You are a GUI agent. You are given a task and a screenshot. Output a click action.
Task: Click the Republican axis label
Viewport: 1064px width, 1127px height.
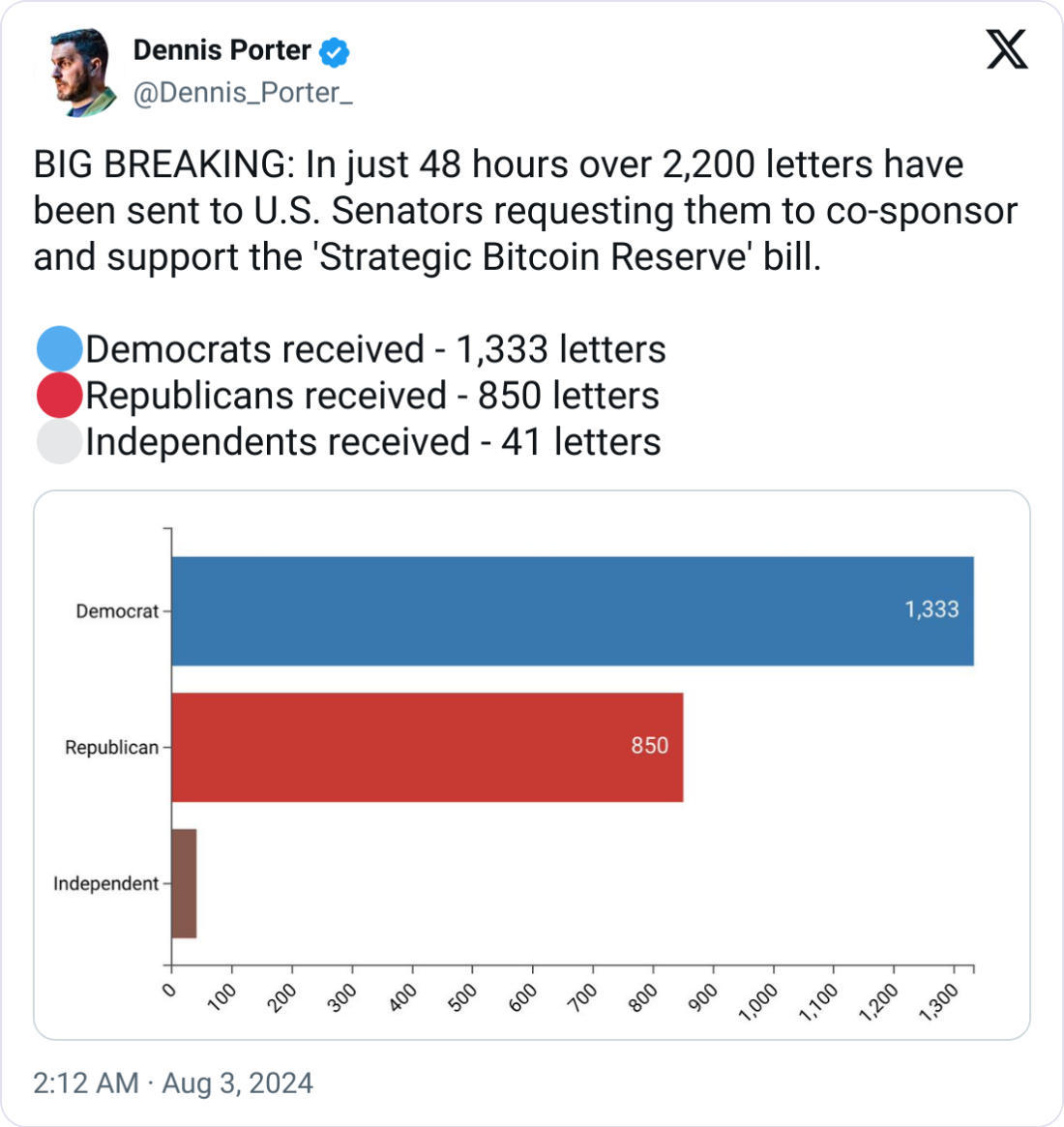[x=111, y=748]
